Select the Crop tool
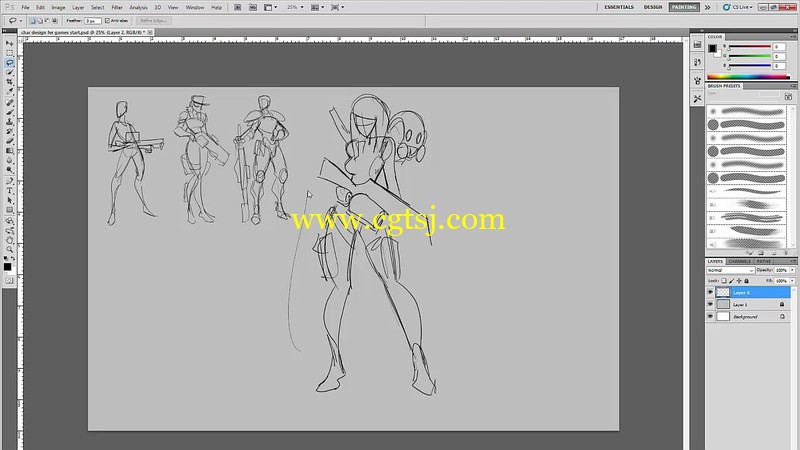Screen dimensions: 800x450 point(10,82)
